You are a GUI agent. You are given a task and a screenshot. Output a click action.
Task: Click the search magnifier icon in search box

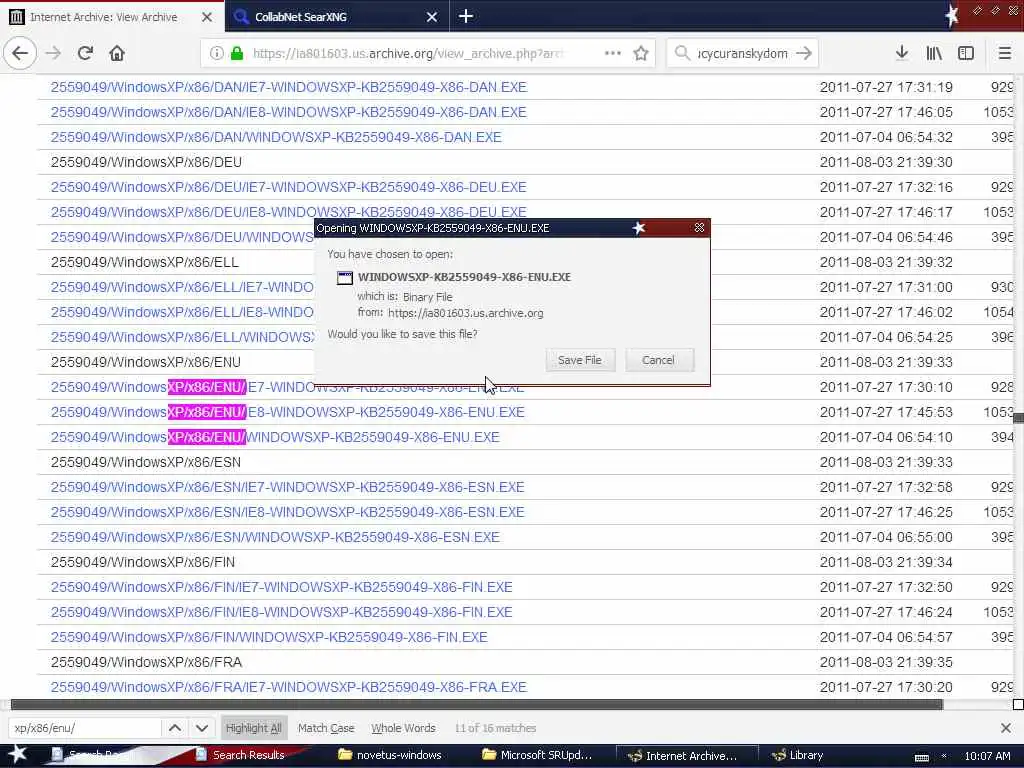[682, 53]
